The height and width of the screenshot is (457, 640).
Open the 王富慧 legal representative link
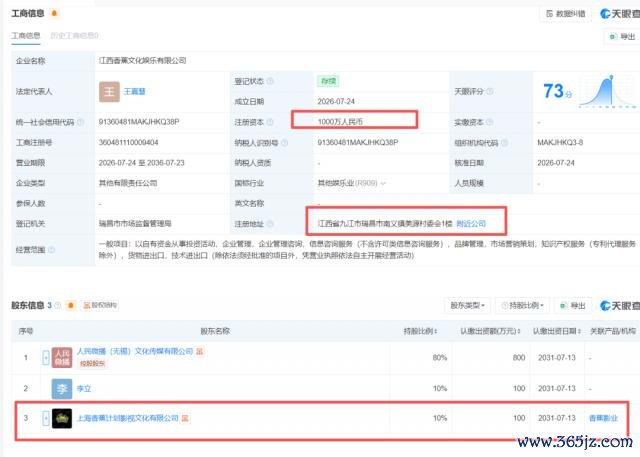(x=135, y=91)
